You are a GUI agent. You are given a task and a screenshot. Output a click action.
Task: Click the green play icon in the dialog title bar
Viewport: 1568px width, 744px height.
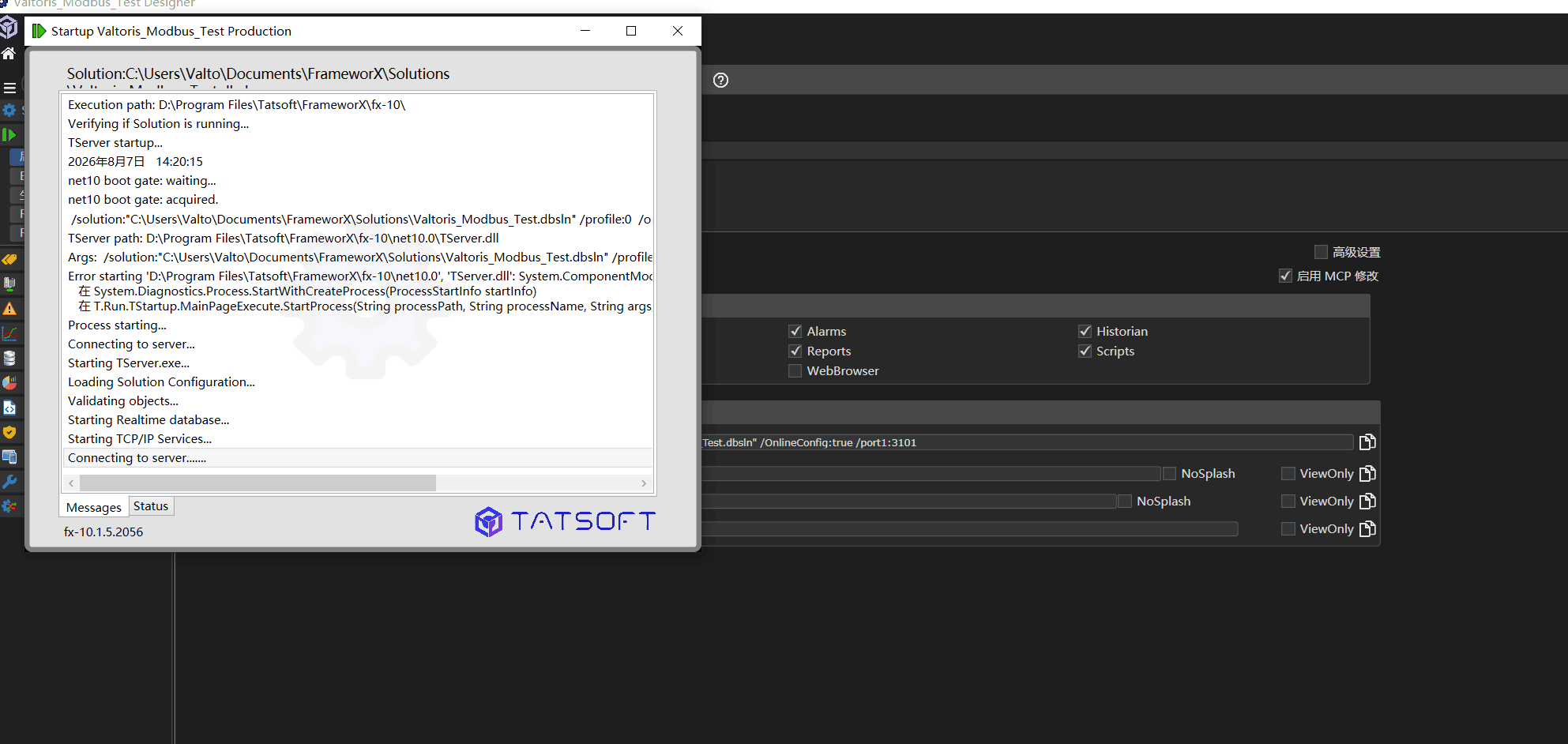tap(39, 31)
